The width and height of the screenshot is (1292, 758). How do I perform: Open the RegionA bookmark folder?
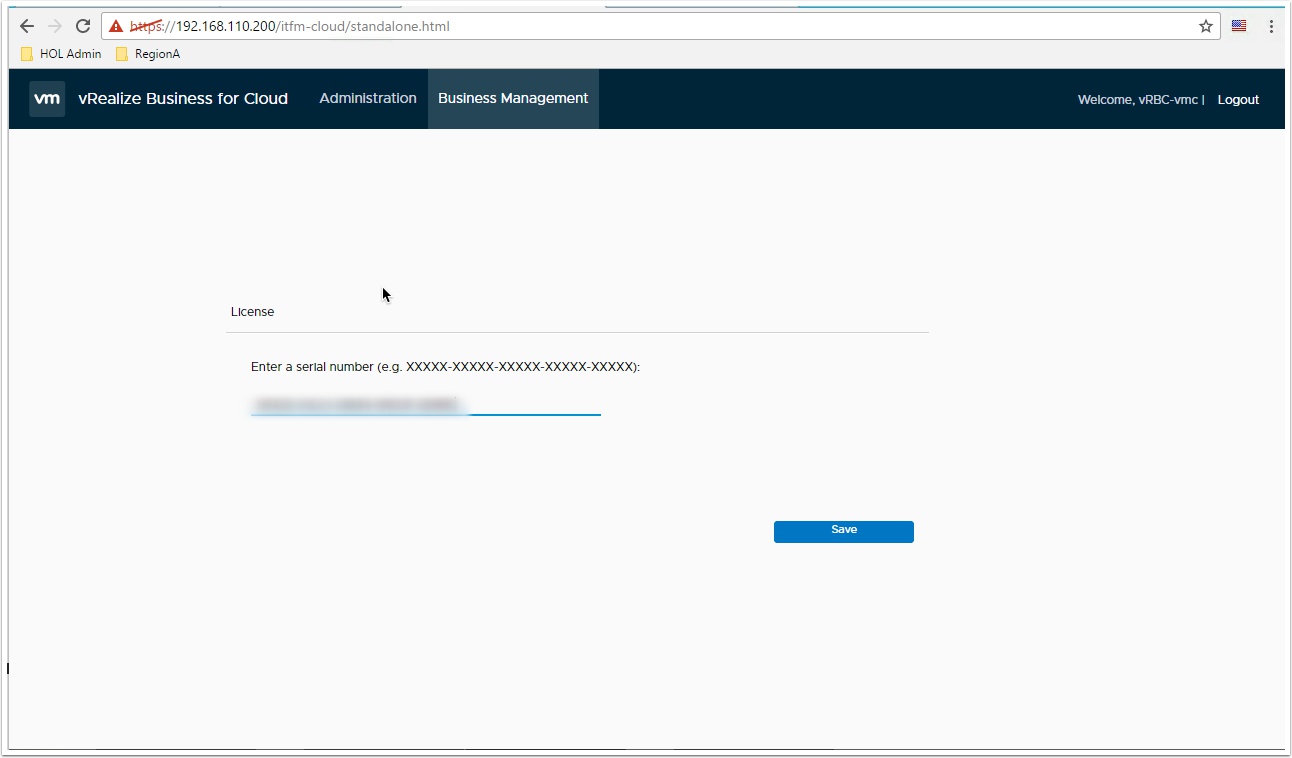[148, 54]
